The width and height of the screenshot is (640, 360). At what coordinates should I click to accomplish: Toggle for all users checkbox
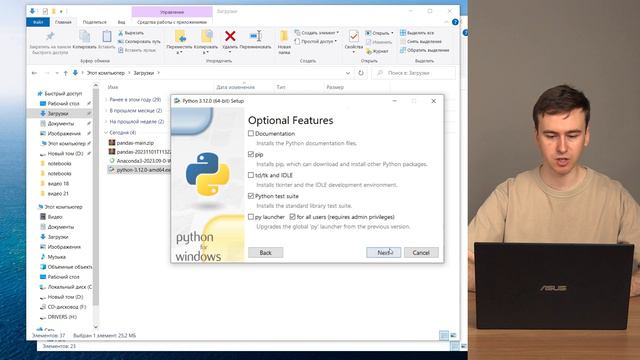click(x=293, y=217)
